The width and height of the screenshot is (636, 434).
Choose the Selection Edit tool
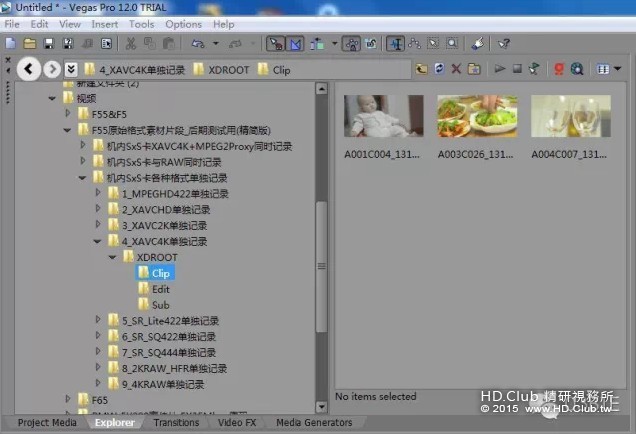coord(433,43)
